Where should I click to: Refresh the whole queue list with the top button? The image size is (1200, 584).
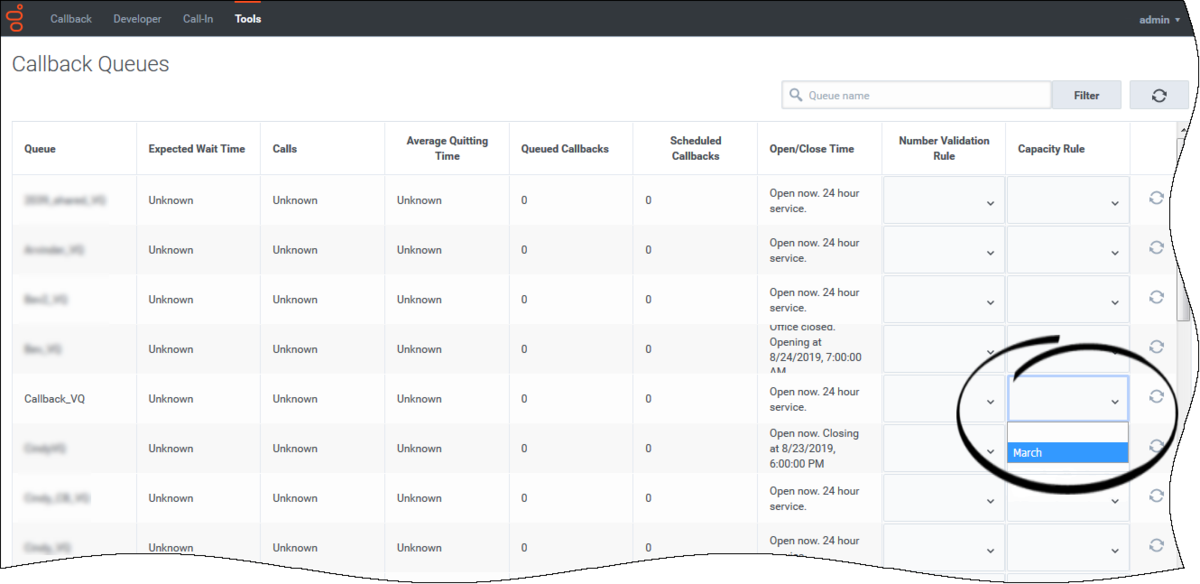1159,95
